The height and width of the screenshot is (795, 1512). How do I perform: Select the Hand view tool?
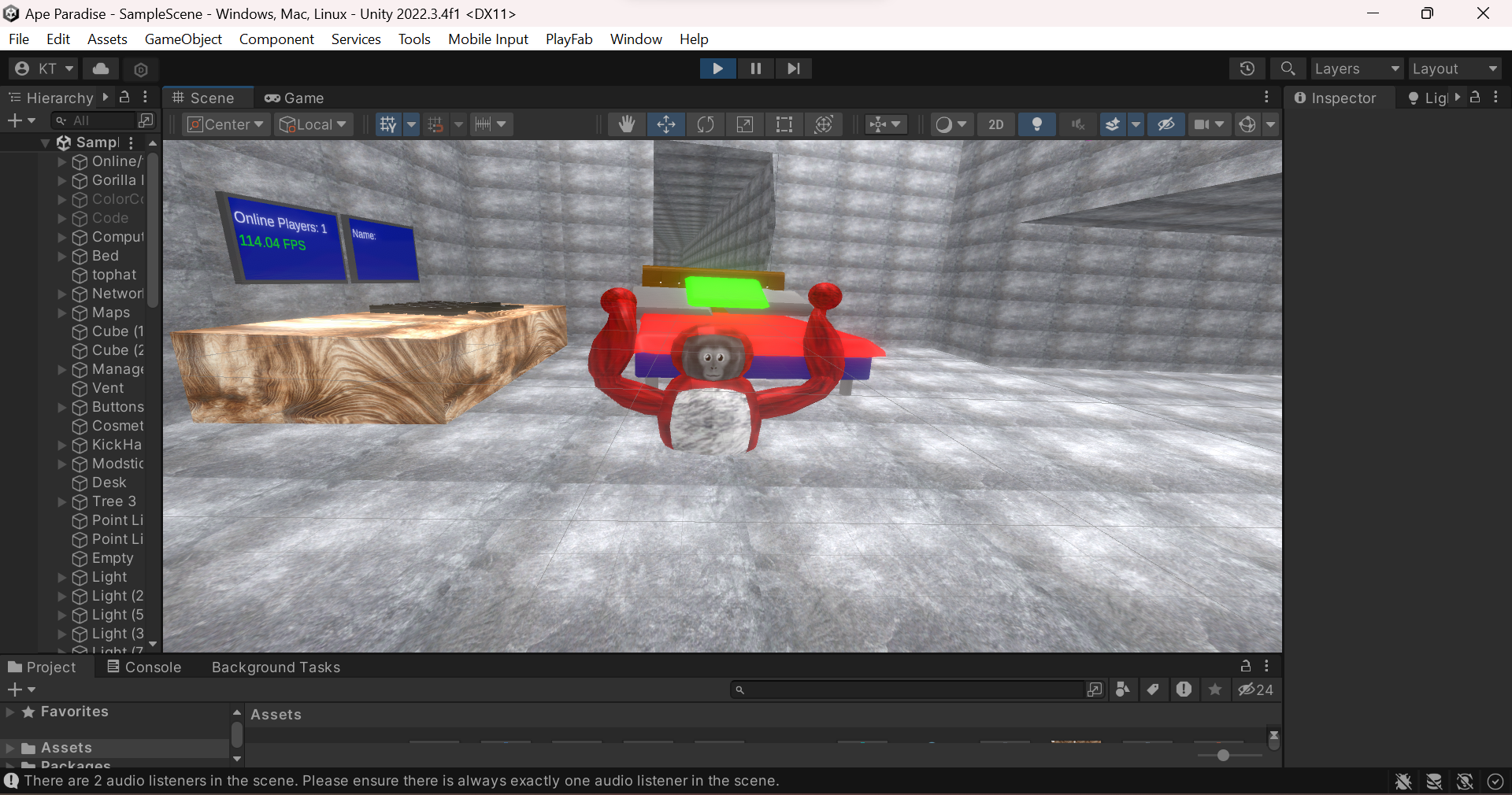coord(627,124)
